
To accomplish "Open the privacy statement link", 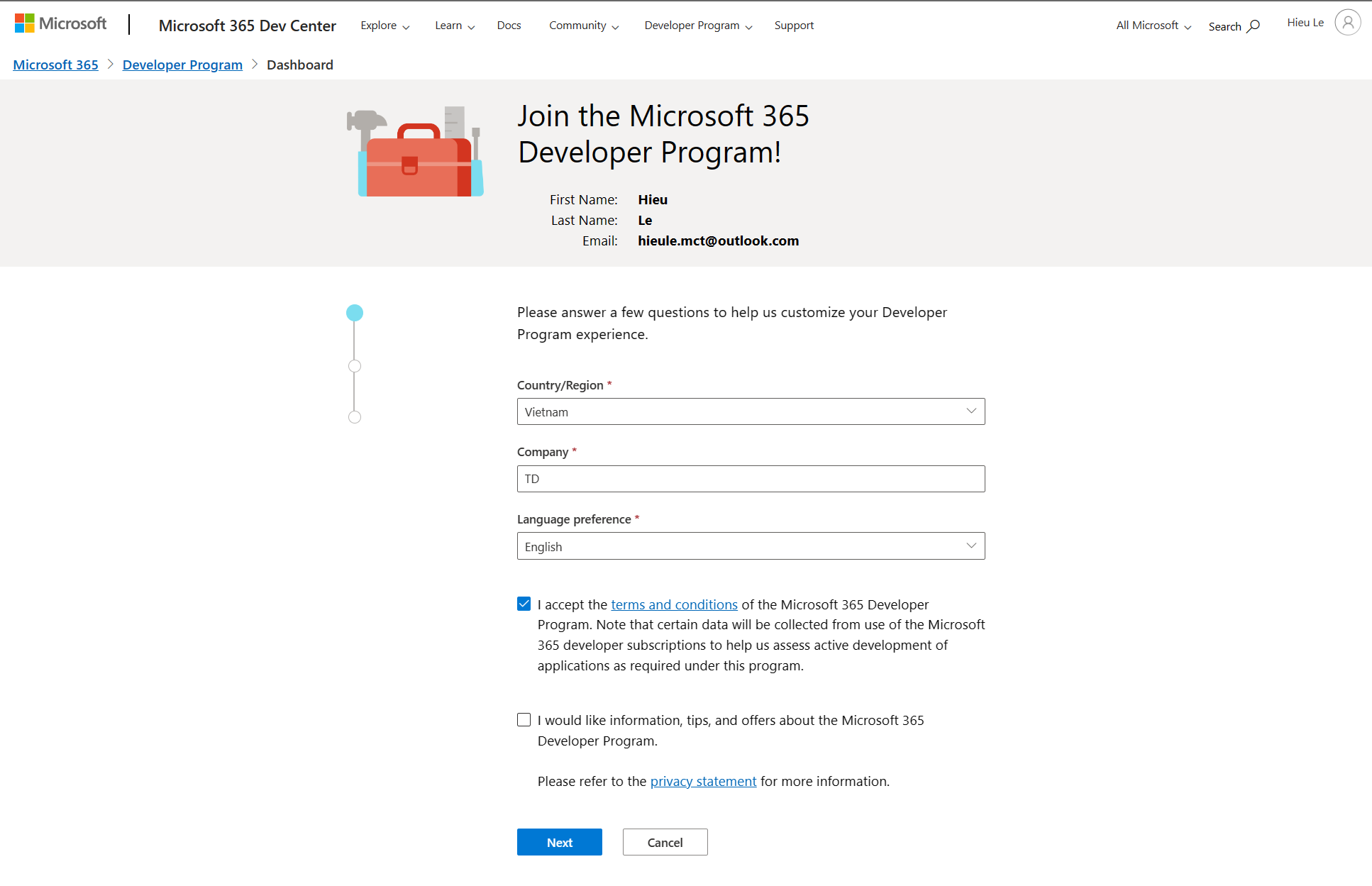I will (x=703, y=781).
